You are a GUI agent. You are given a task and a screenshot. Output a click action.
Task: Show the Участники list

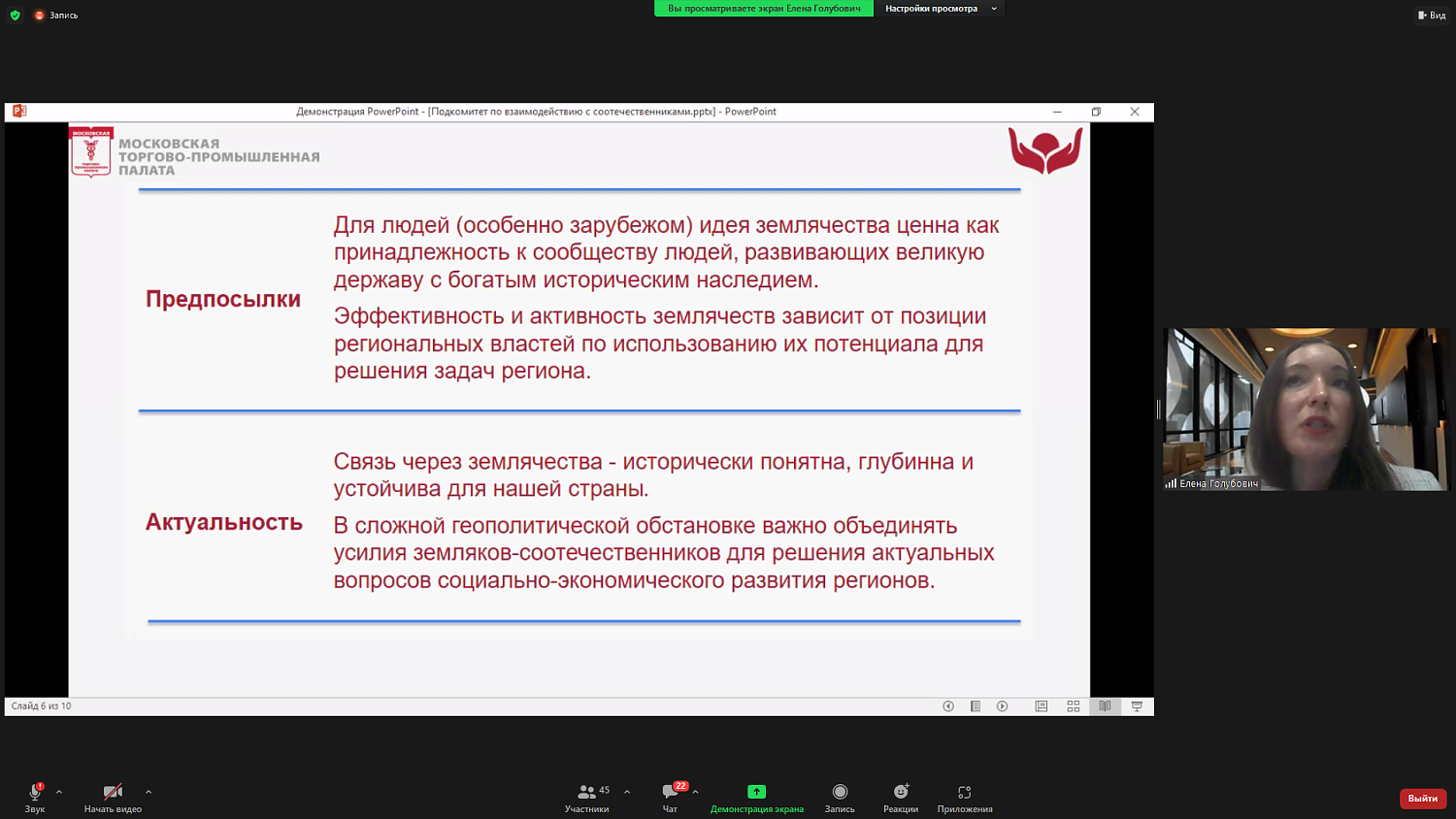588,798
